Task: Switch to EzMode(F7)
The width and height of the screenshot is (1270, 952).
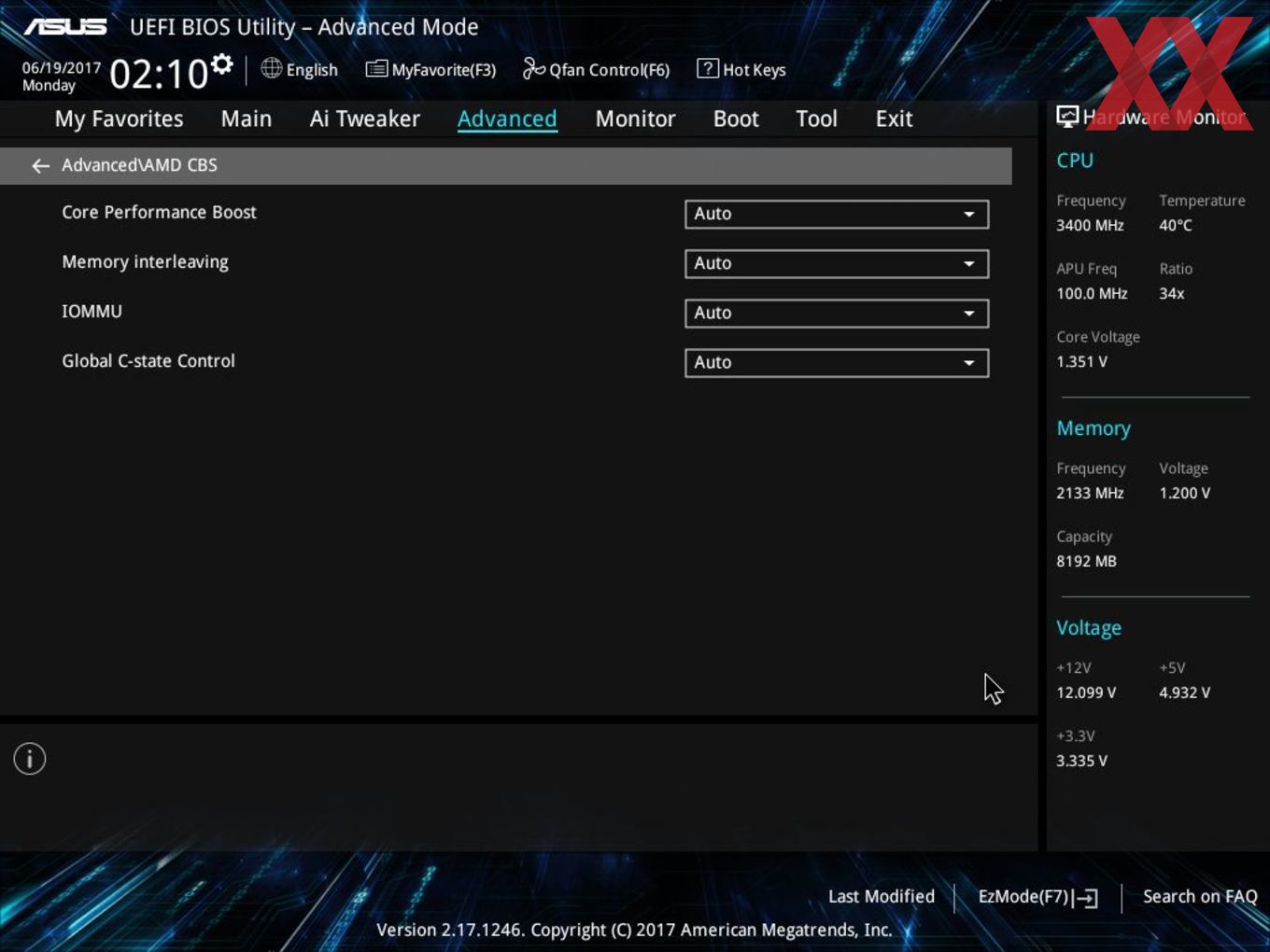Action: coord(1023,896)
